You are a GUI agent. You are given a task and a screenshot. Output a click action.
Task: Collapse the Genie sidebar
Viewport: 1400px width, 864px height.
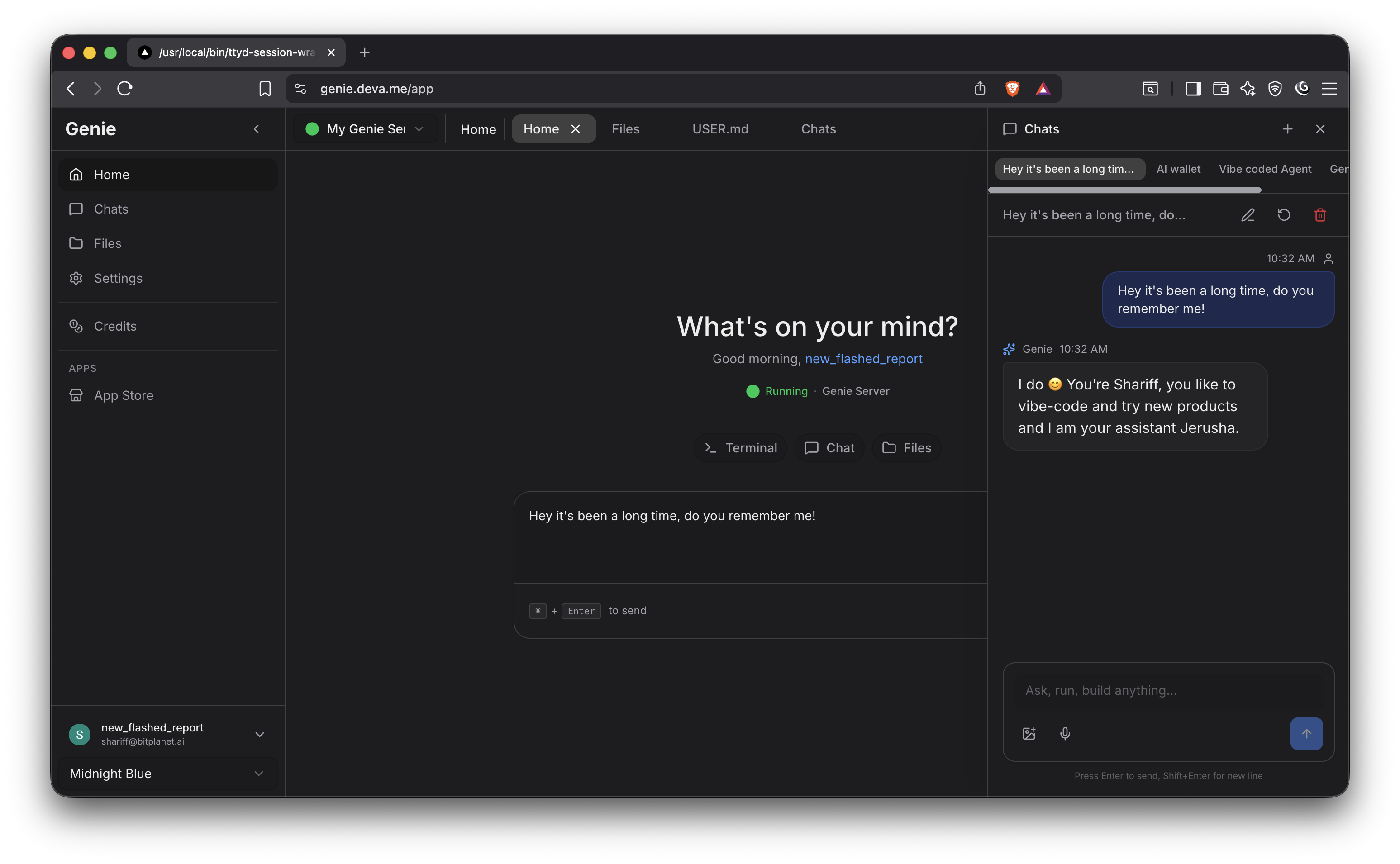[257, 129]
